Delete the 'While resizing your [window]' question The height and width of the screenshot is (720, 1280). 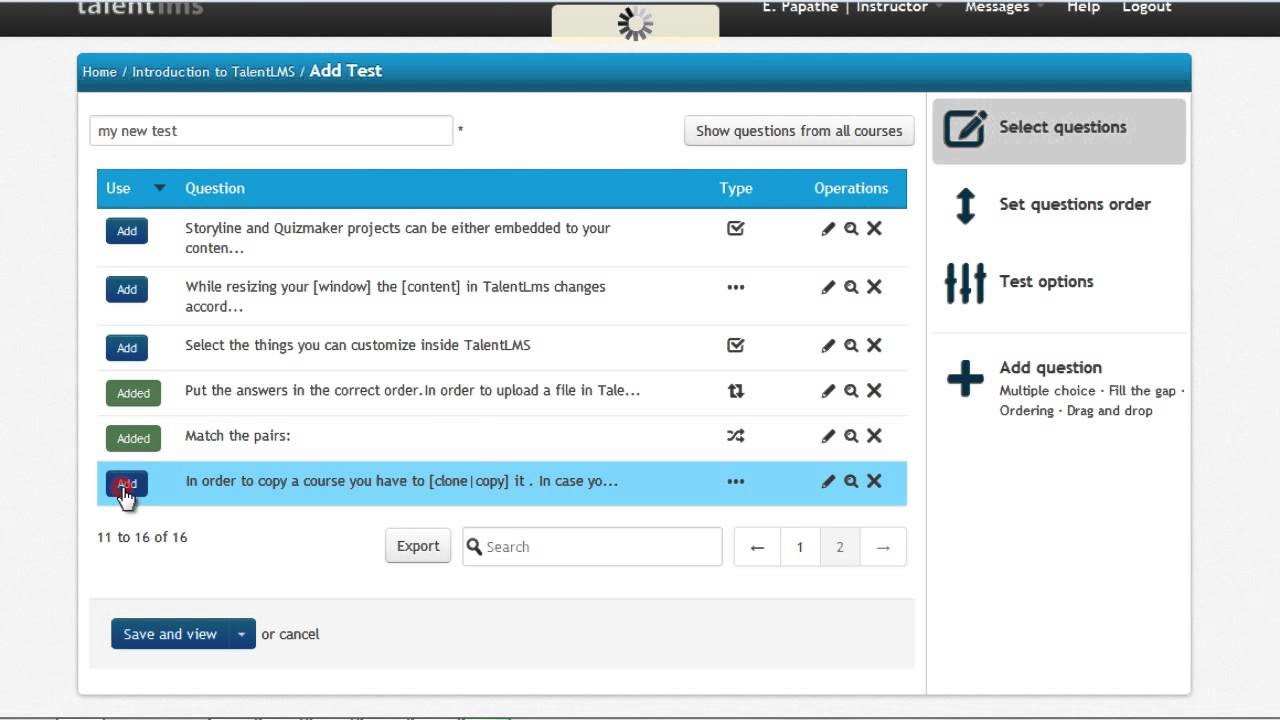coord(874,287)
